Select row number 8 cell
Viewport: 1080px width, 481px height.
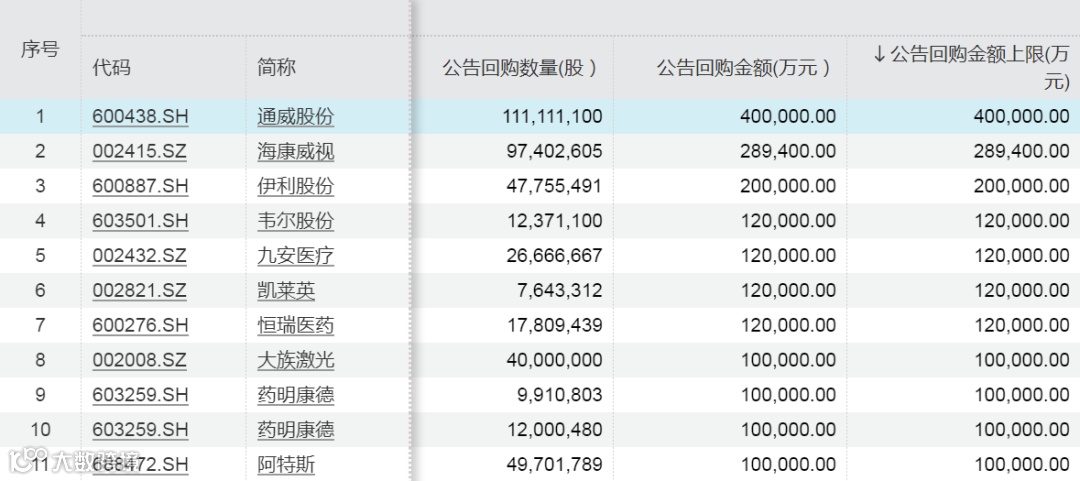[40, 360]
